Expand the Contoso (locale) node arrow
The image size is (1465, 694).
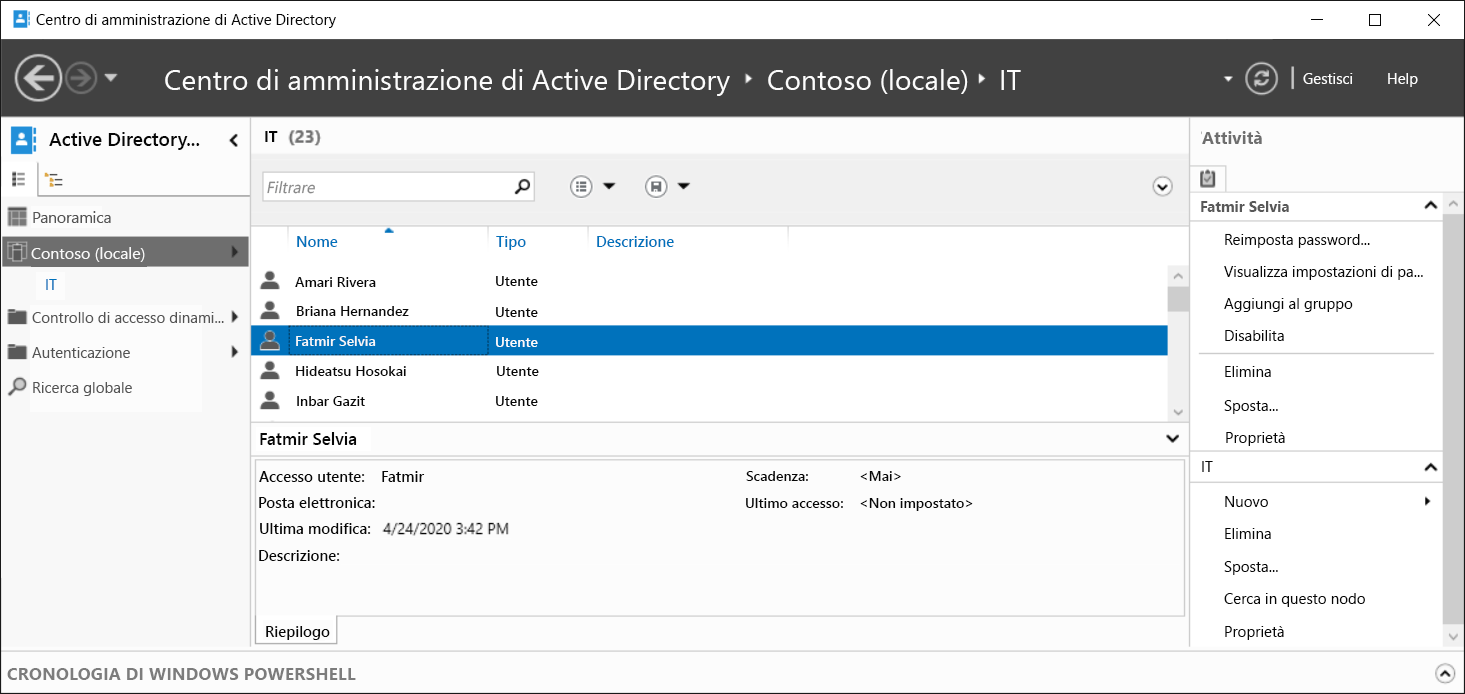pyautogui.click(x=235, y=252)
